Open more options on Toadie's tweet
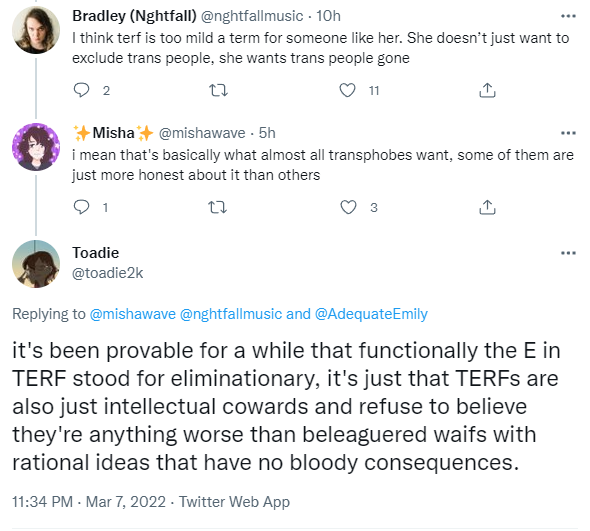Screen dimensions: 590x531 pos(568,253)
